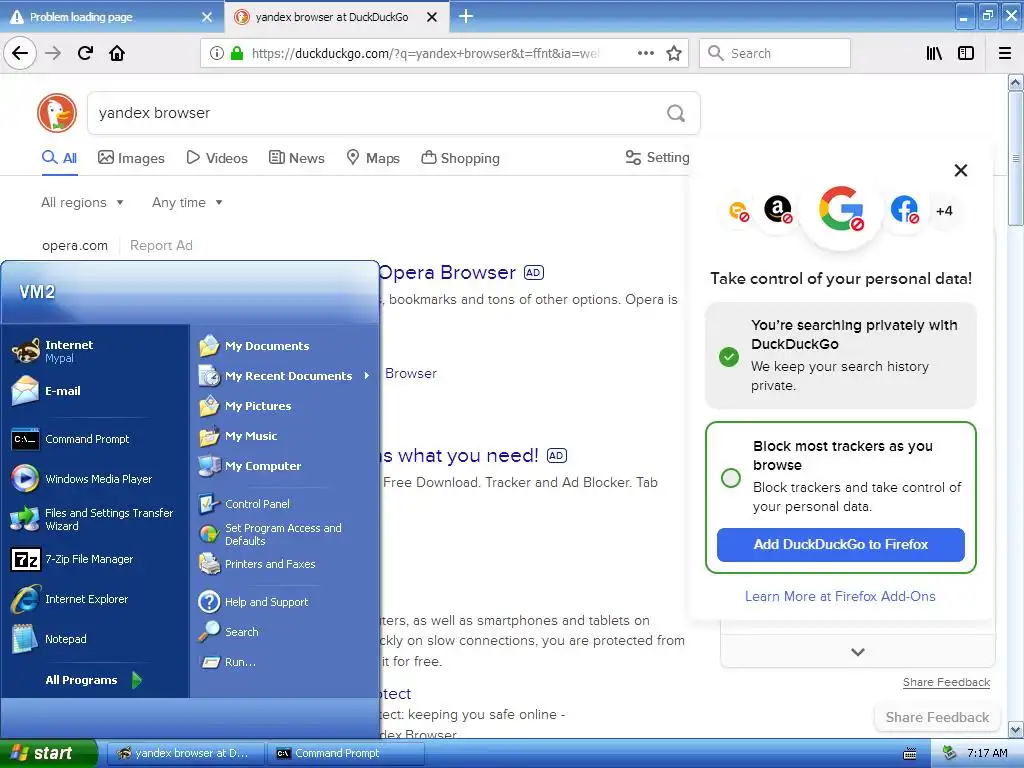Open the Opera Browser ad result
This screenshot has width=1024, height=768.
(447, 272)
